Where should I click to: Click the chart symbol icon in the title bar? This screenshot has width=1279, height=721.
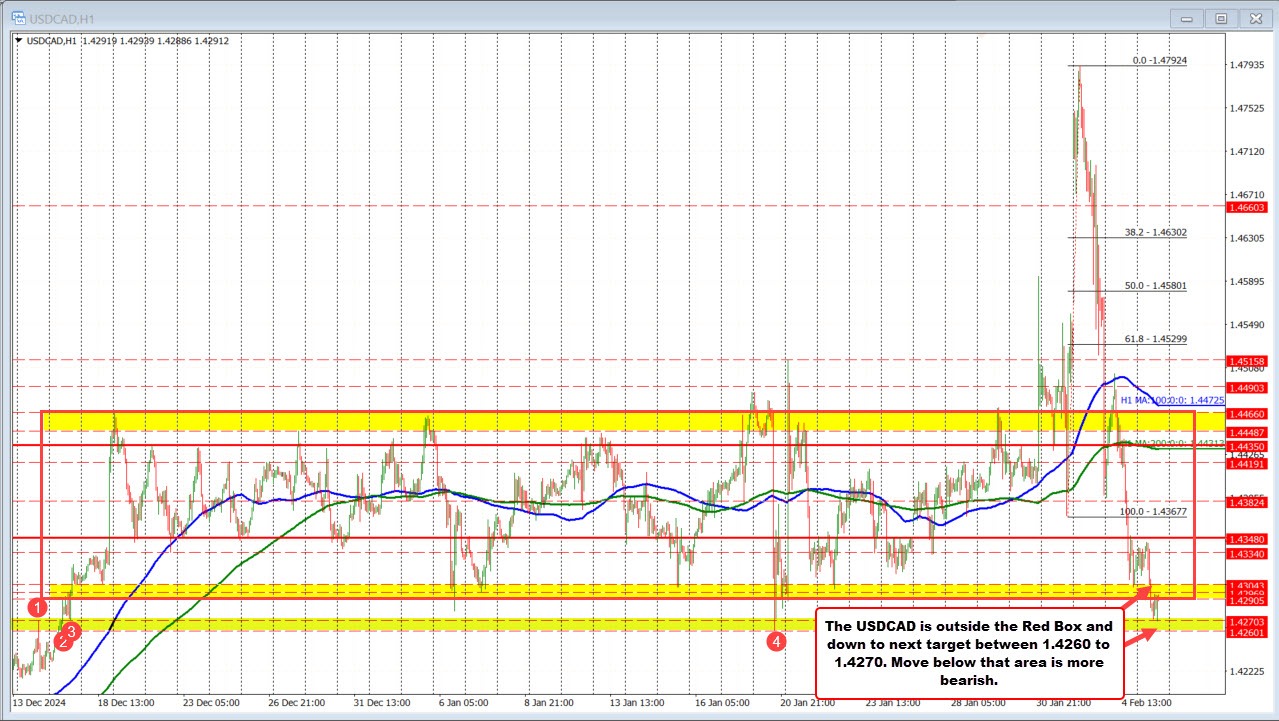coord(12,18)
